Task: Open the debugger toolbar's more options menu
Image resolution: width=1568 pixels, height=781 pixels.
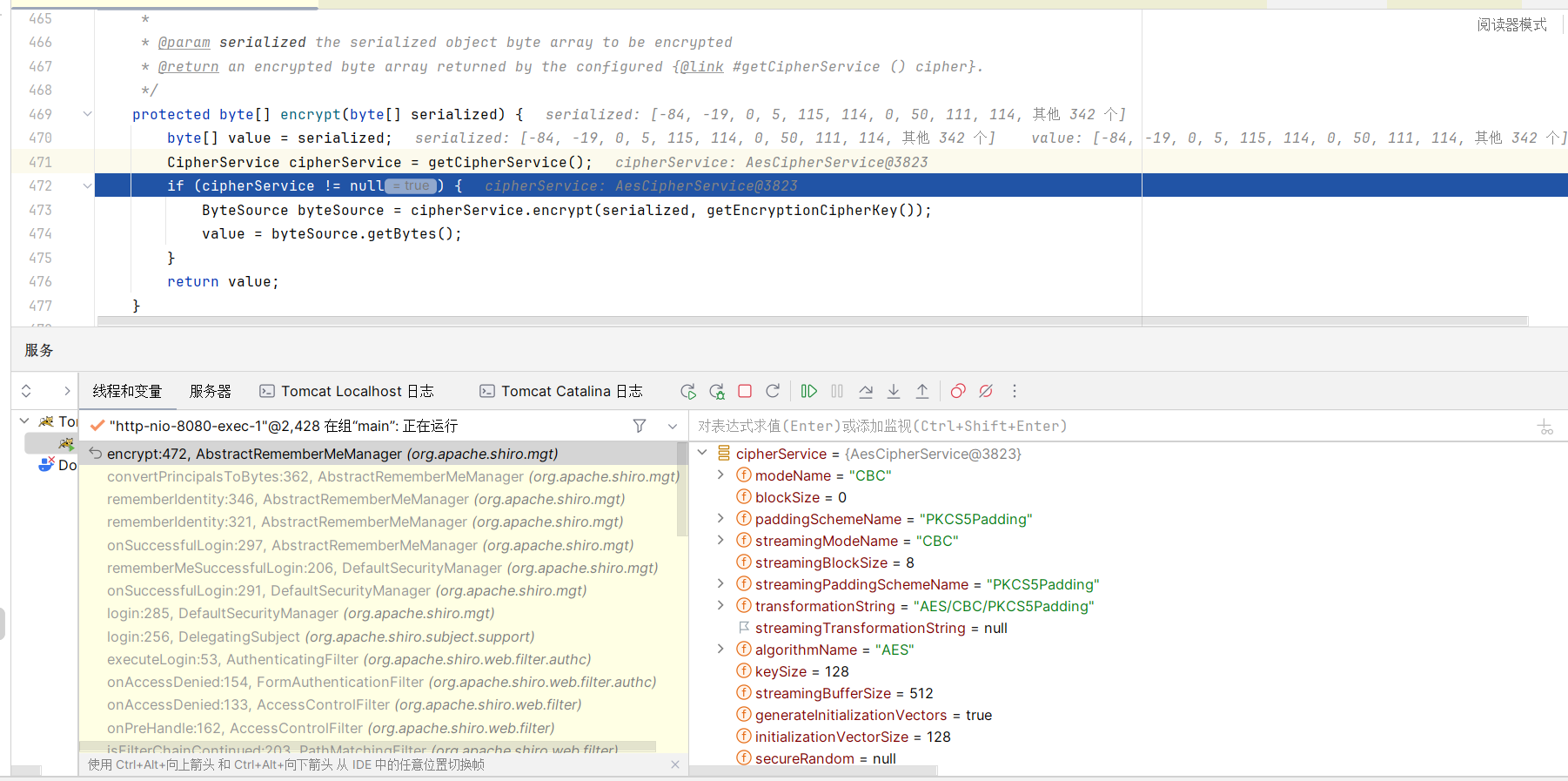Action: pos(1015,391)
